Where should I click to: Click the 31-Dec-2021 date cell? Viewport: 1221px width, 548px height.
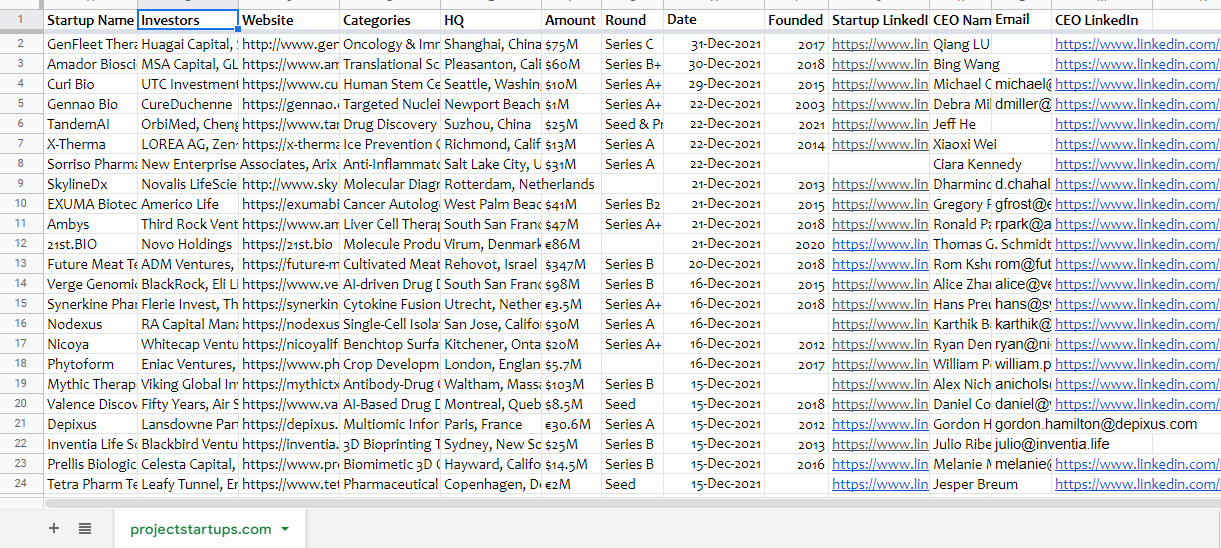click(714, 44)
